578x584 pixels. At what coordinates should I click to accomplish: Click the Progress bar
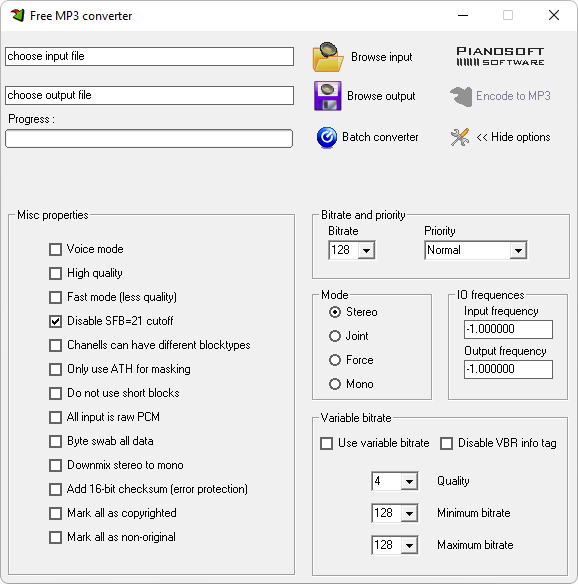click(x=149, y=139)
